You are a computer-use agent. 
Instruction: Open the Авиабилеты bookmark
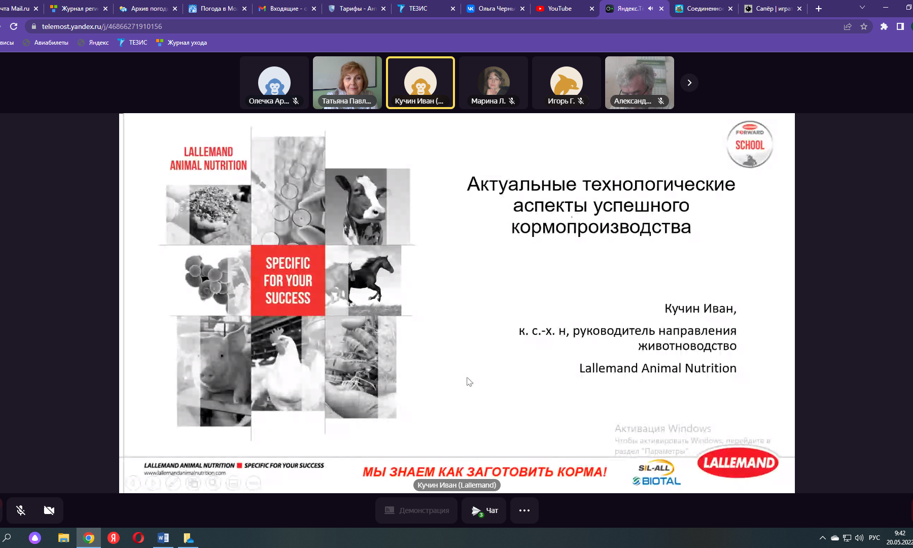[x=45, y=43]
